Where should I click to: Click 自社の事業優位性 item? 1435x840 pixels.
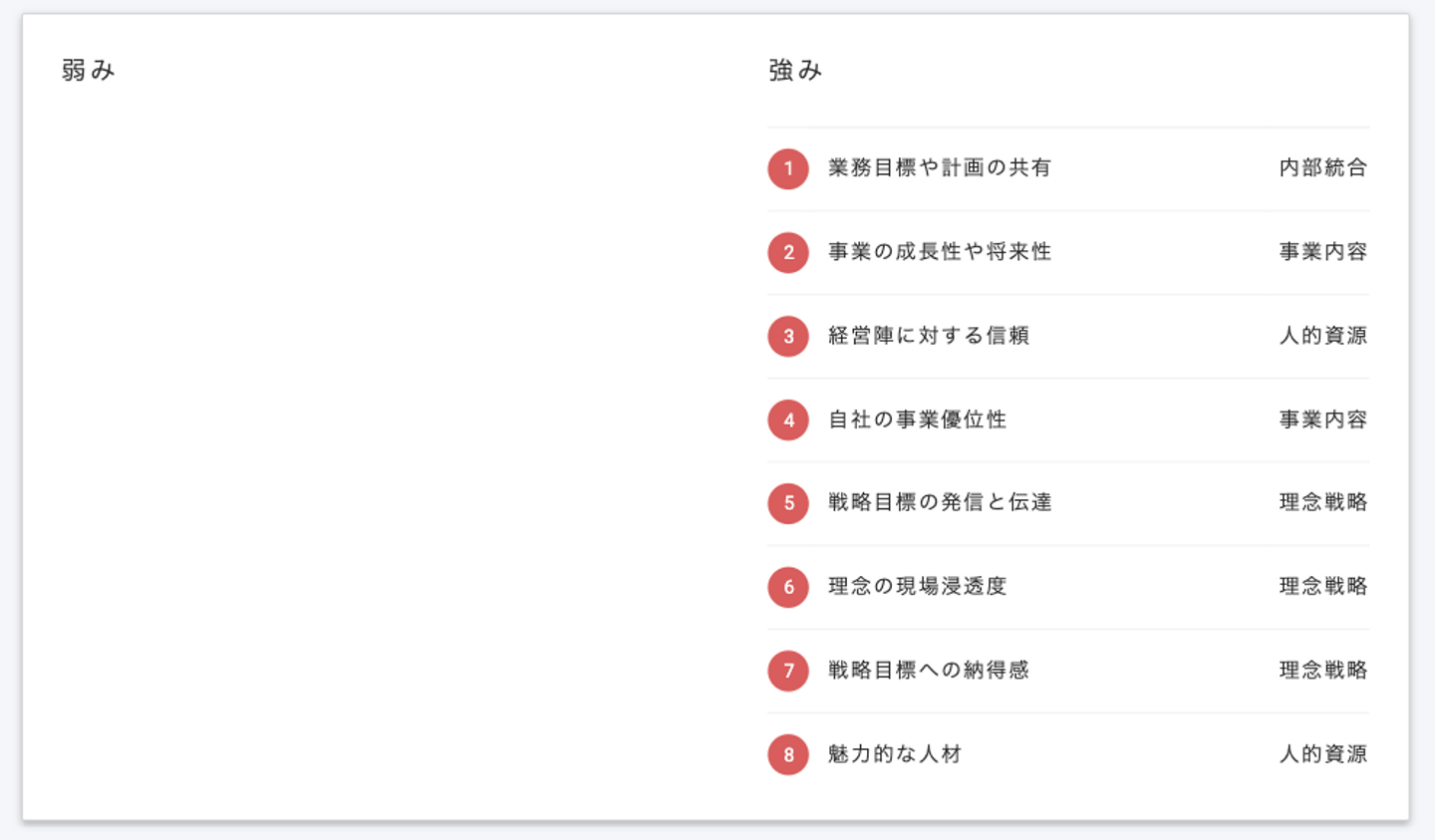pos(917,420)
